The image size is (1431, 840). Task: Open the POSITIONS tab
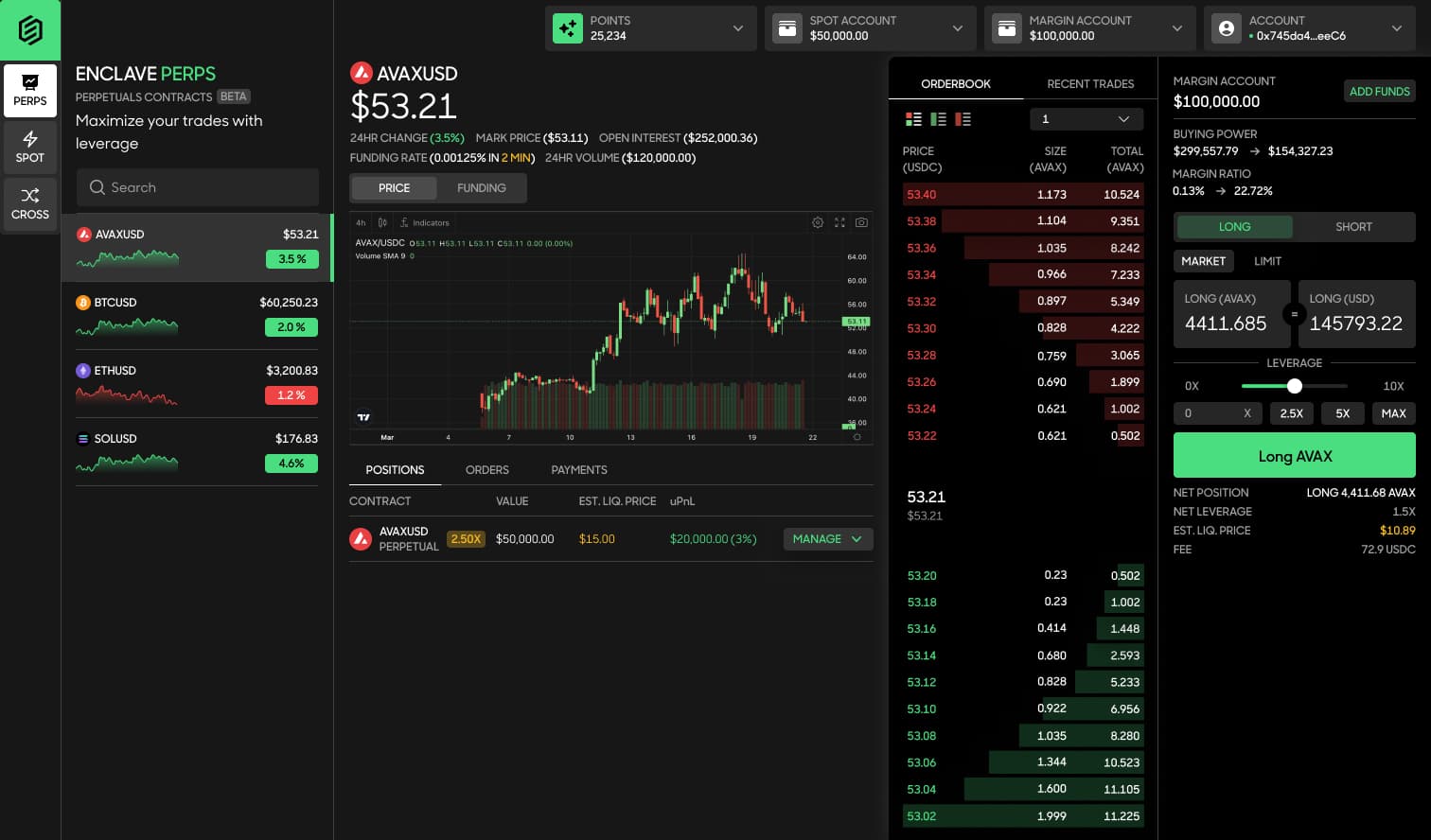click(x=395, y=470)
